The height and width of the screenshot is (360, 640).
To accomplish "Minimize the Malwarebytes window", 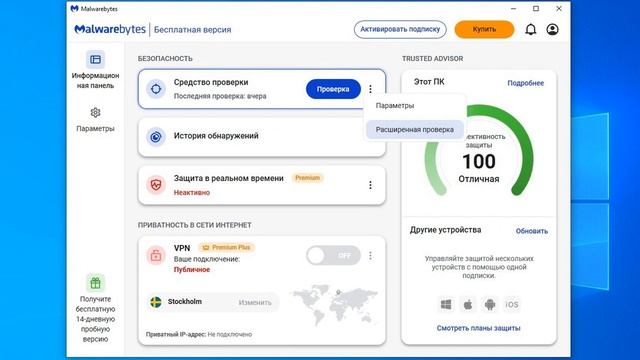I will pos(513,9).
